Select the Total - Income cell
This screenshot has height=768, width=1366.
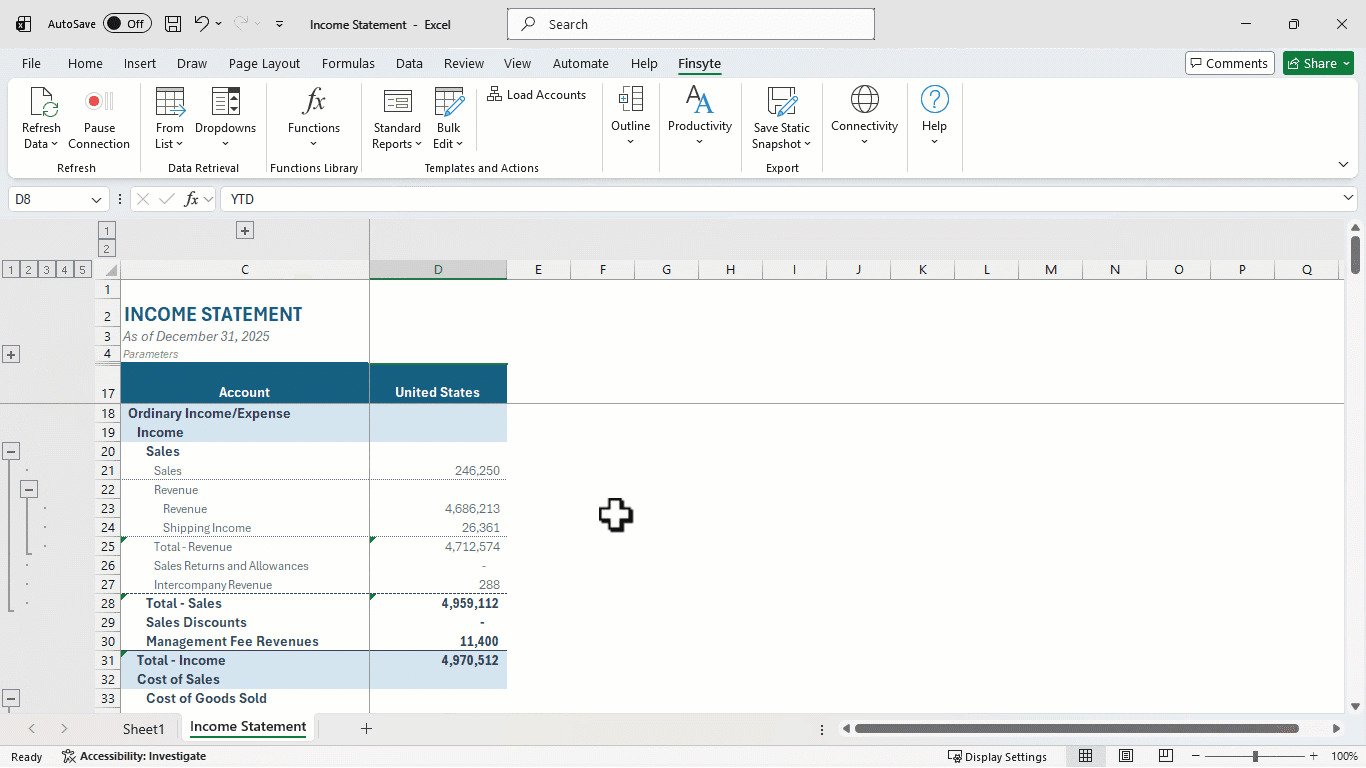point(245,660)
